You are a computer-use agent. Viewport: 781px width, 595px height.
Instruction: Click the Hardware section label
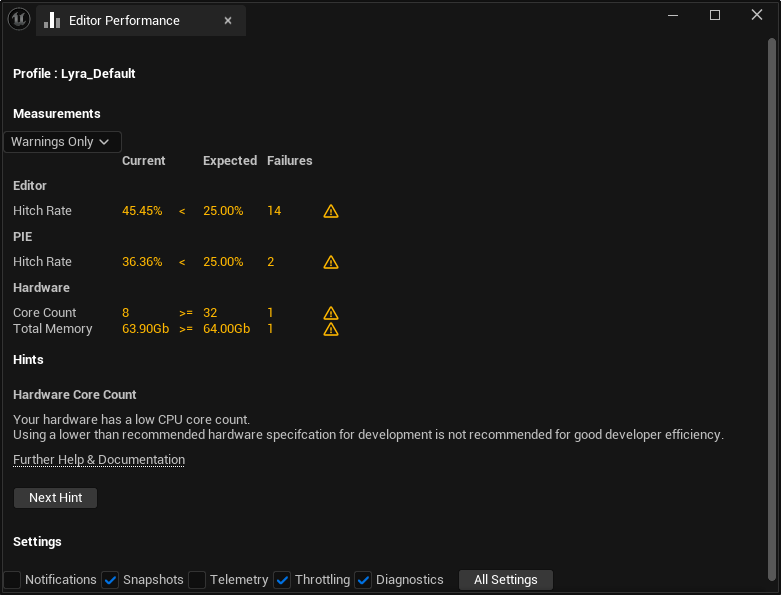pos(41,288)
